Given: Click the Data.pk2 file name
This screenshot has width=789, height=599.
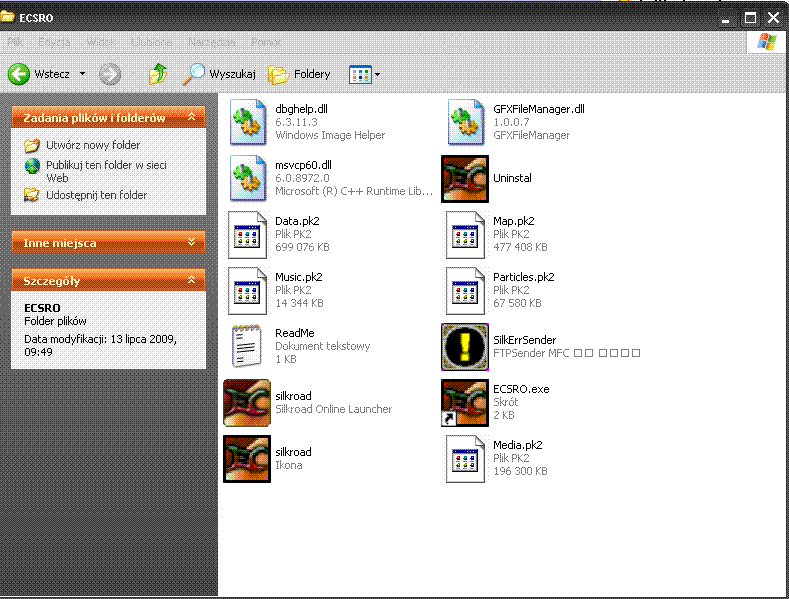Looking at the screenshot, I should pos(297,221).
